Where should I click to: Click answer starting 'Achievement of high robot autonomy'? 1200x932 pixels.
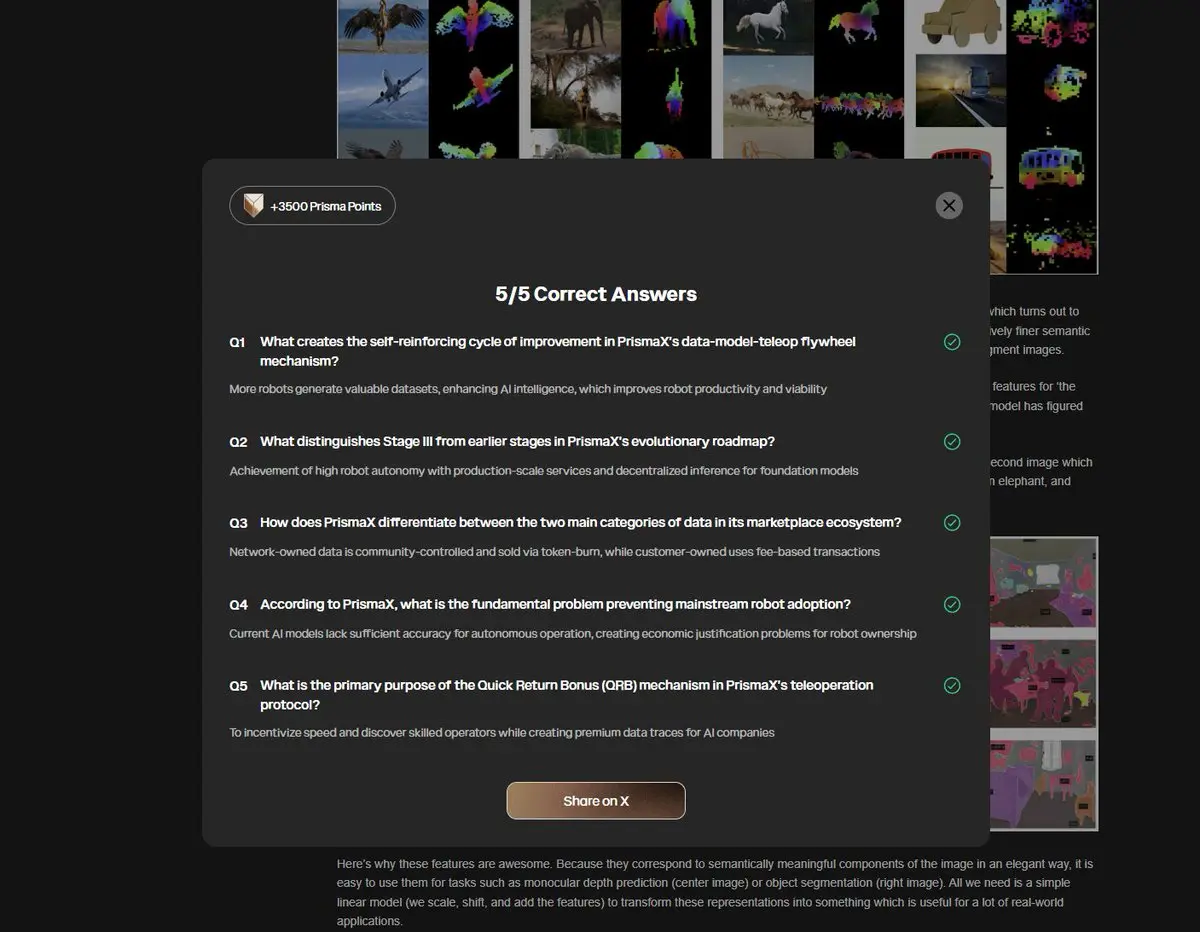pyautogui.click(x=544, y=471)
